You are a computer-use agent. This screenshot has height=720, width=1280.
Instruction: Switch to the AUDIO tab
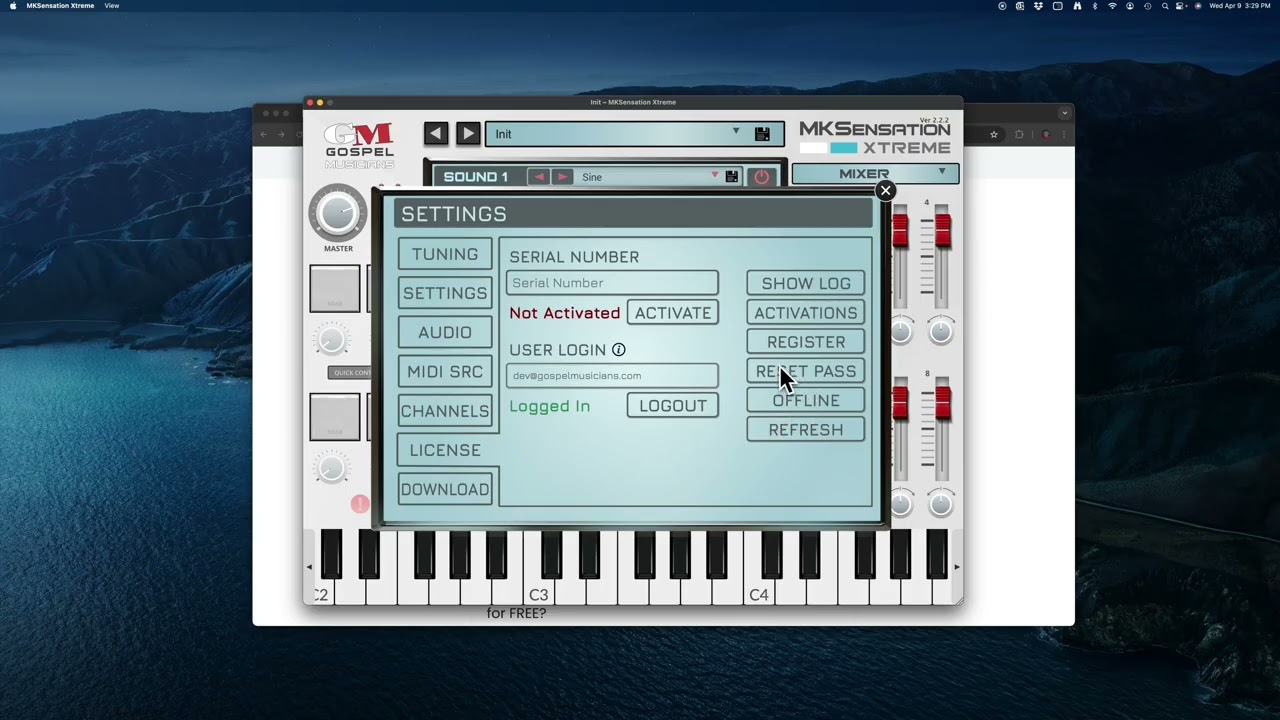click(445, 332)
